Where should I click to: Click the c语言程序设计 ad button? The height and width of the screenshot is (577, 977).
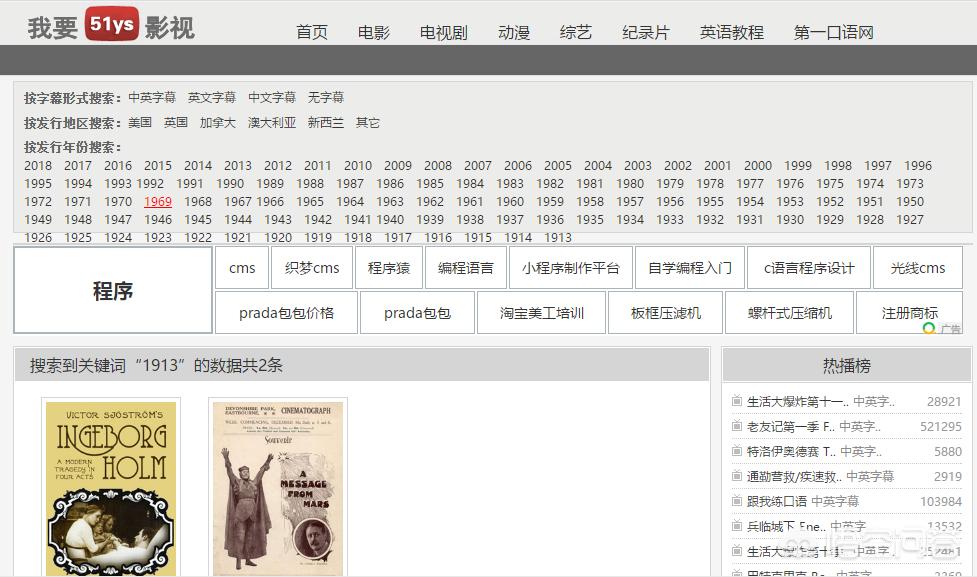click(x=809, y=268)
